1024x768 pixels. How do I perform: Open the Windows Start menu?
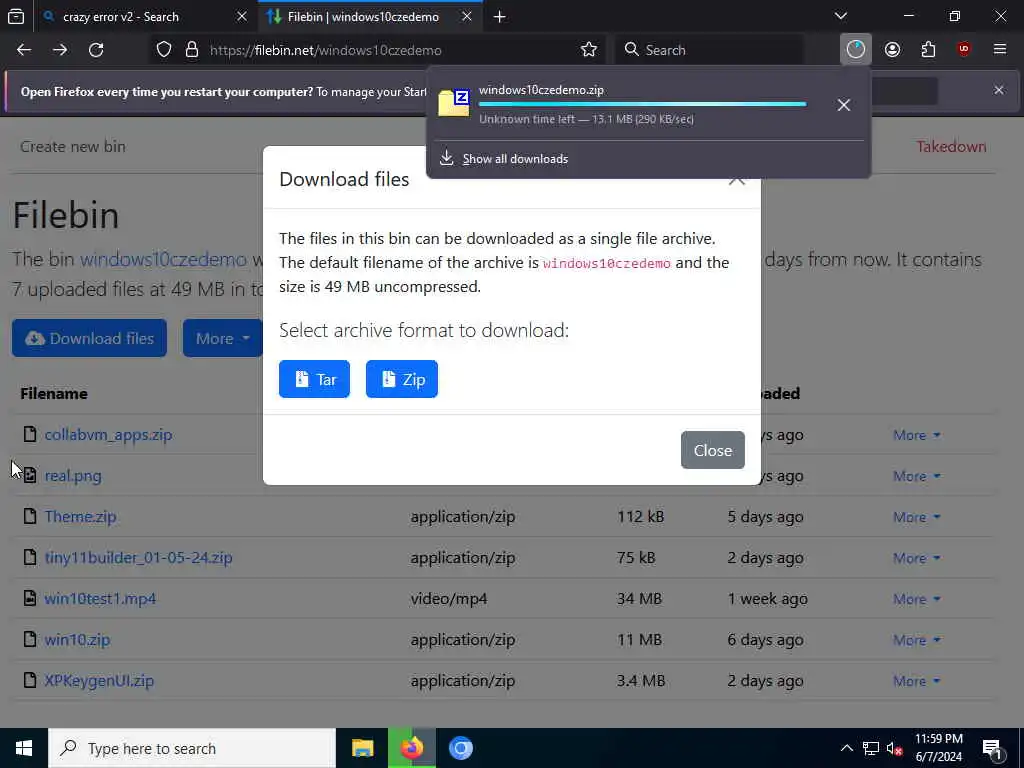click(24, 748)
